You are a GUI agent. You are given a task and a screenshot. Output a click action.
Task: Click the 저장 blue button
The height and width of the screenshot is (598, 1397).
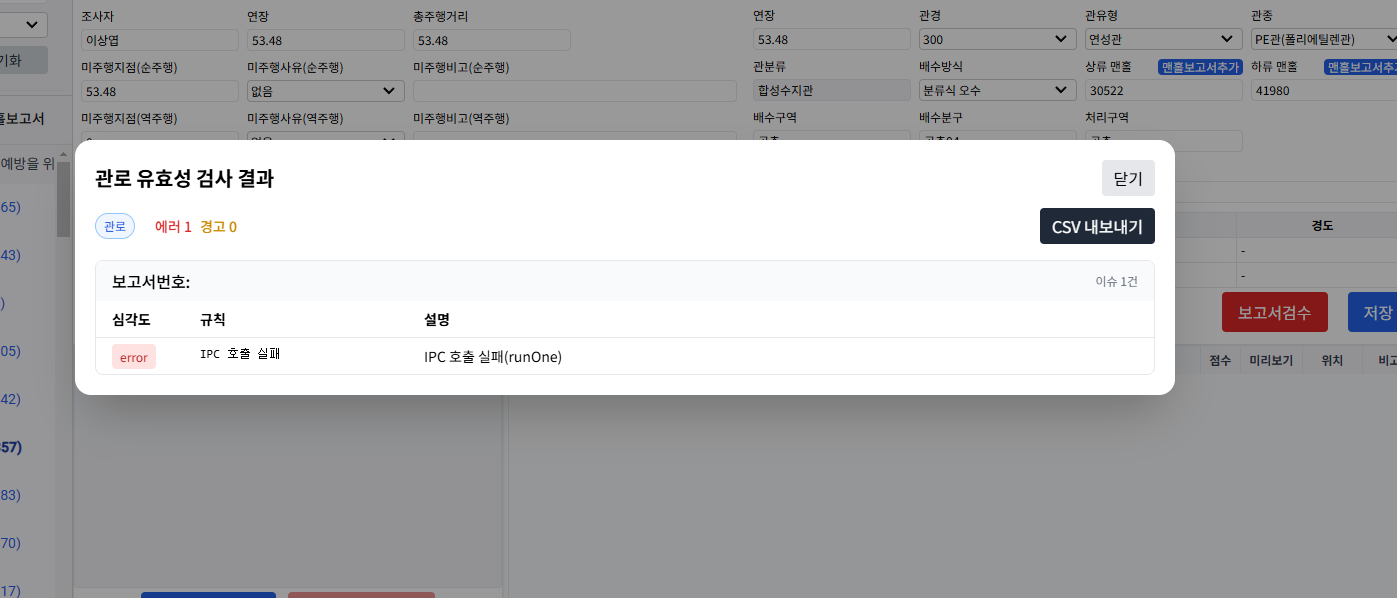tap(1372, 312)
